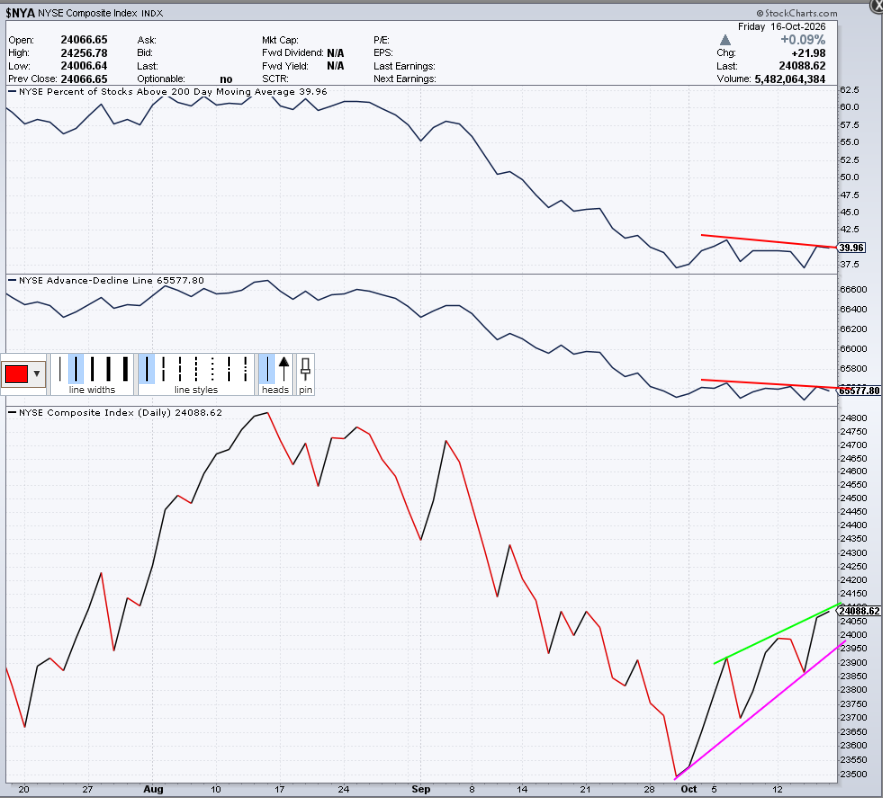This screenshot has width=883, height=798.
Task: Click the Volume value 5,482,064,384
Action: (790, 79)
